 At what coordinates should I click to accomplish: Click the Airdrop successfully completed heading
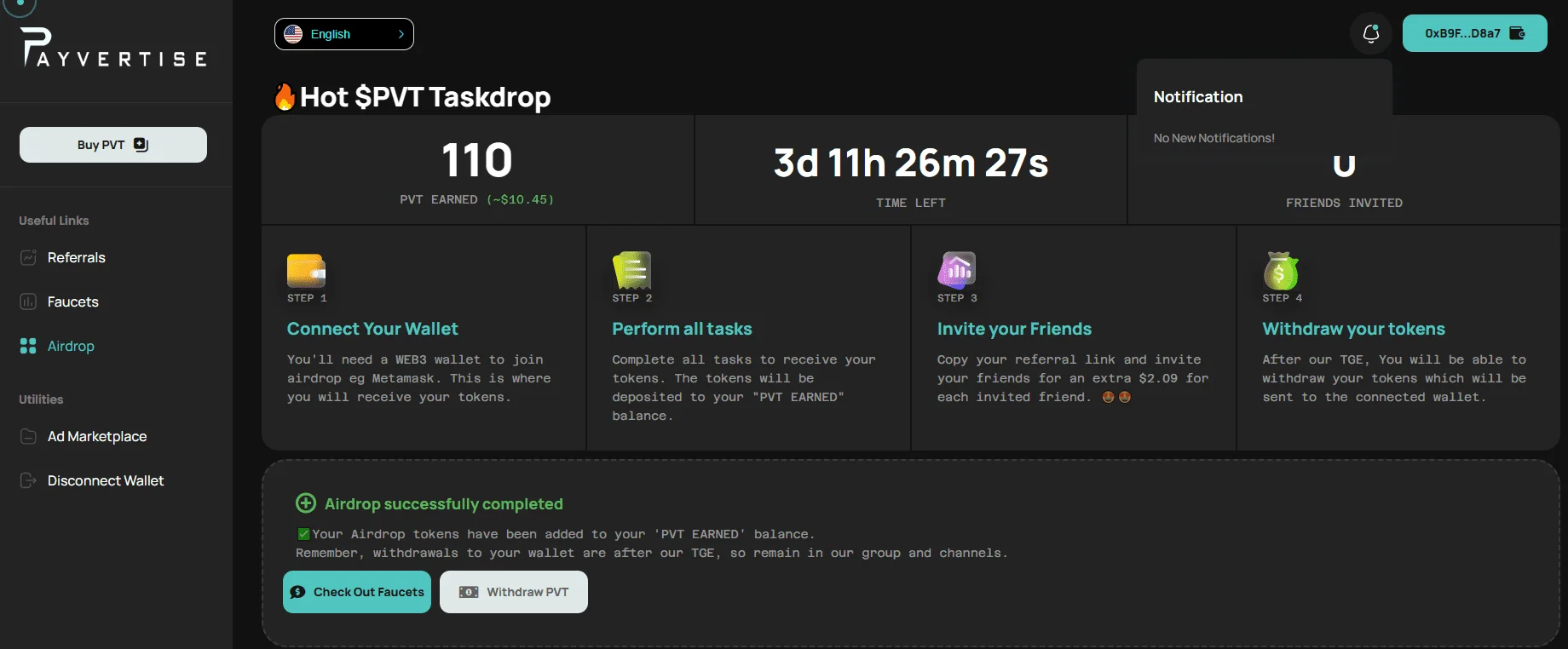tap(443, 504)
